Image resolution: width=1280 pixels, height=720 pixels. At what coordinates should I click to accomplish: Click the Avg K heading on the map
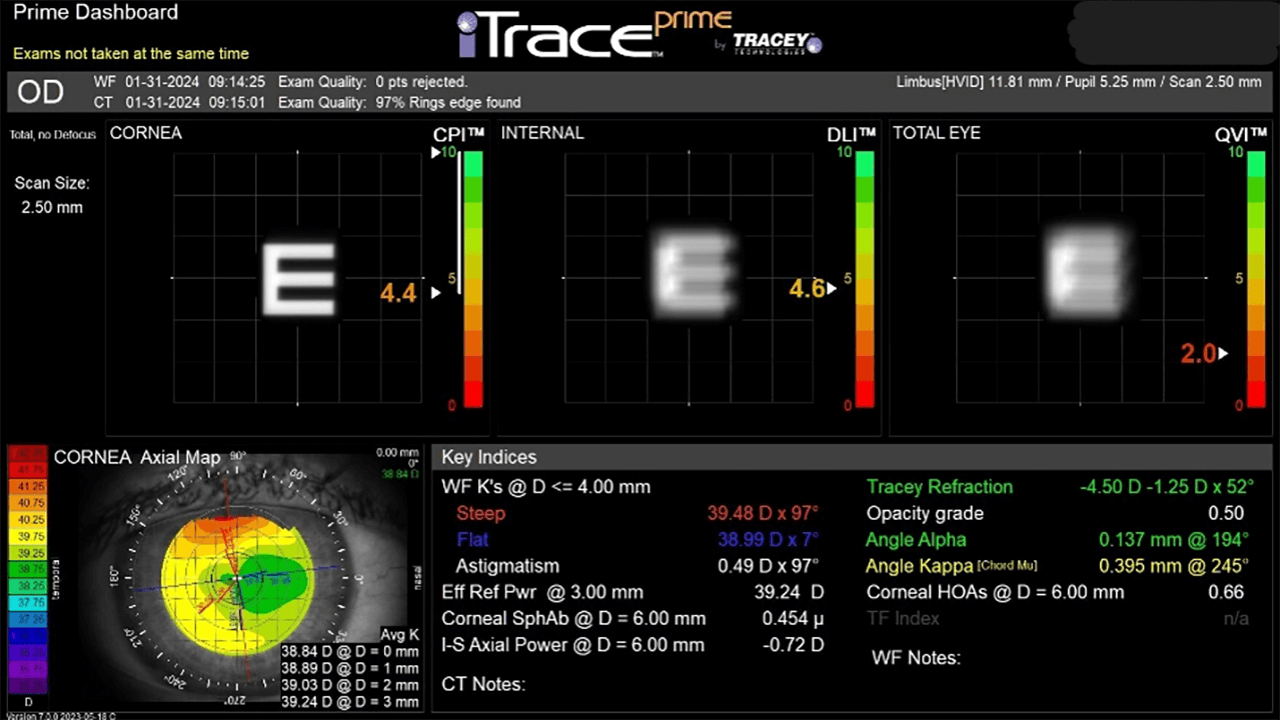398,635
